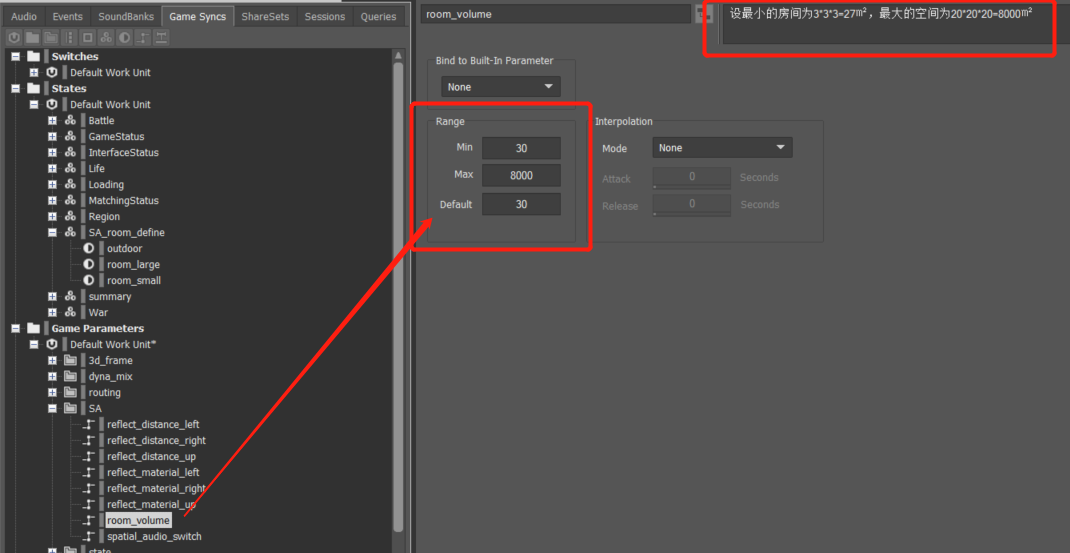Image resolution: width=1070 pixels, height=553 pixels.
Task: Click the parameter icon beside reflect_material_left
Action: pos(89,472)
